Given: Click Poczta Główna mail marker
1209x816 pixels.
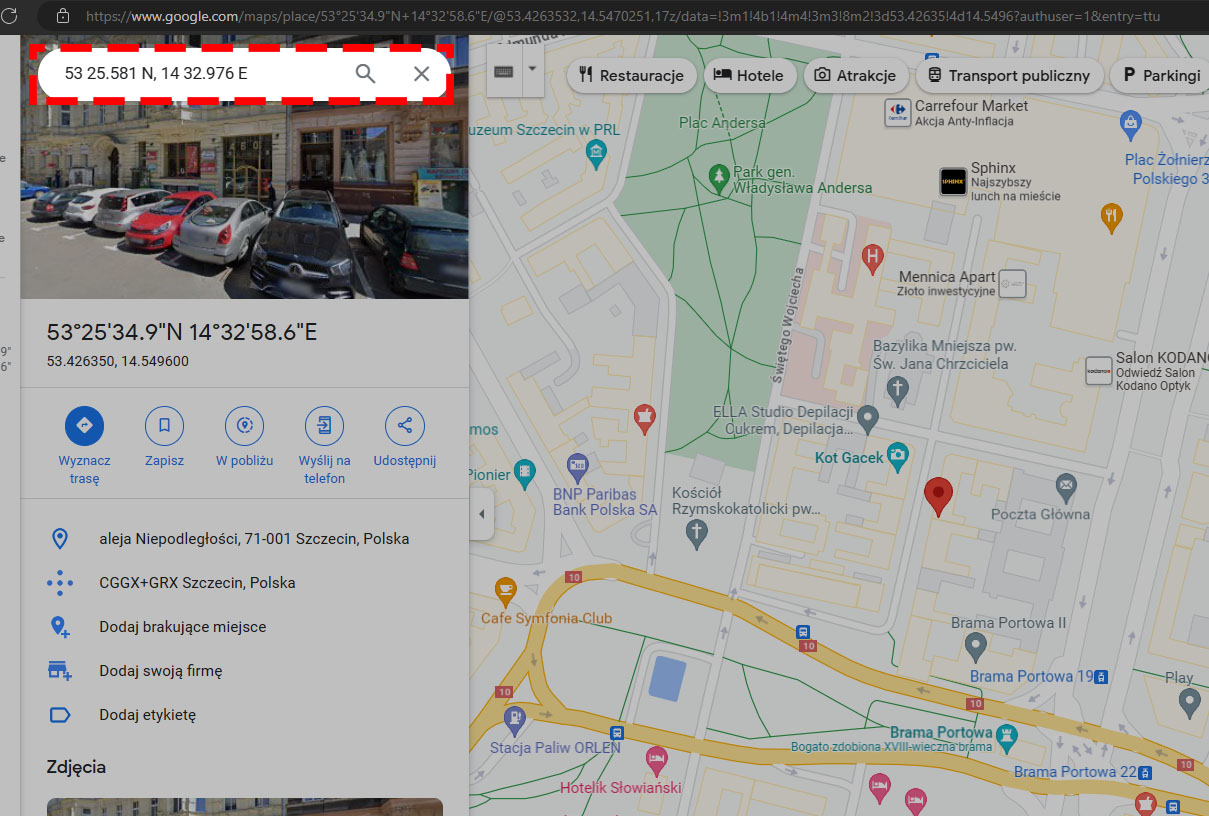Looking at the screenshot, I should 1067,488.
